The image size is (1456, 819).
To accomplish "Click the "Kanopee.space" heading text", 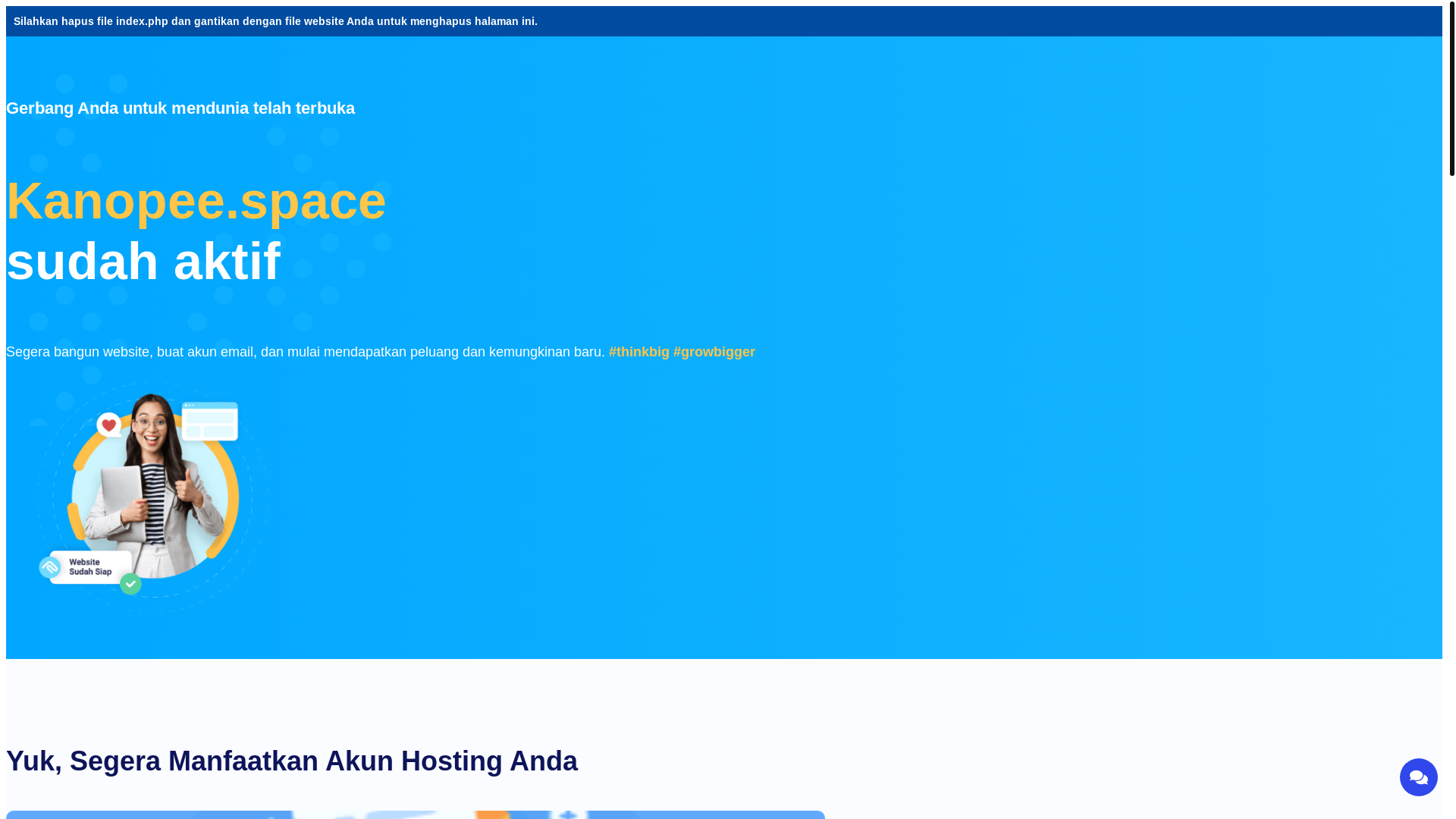I will pos(196,201).
